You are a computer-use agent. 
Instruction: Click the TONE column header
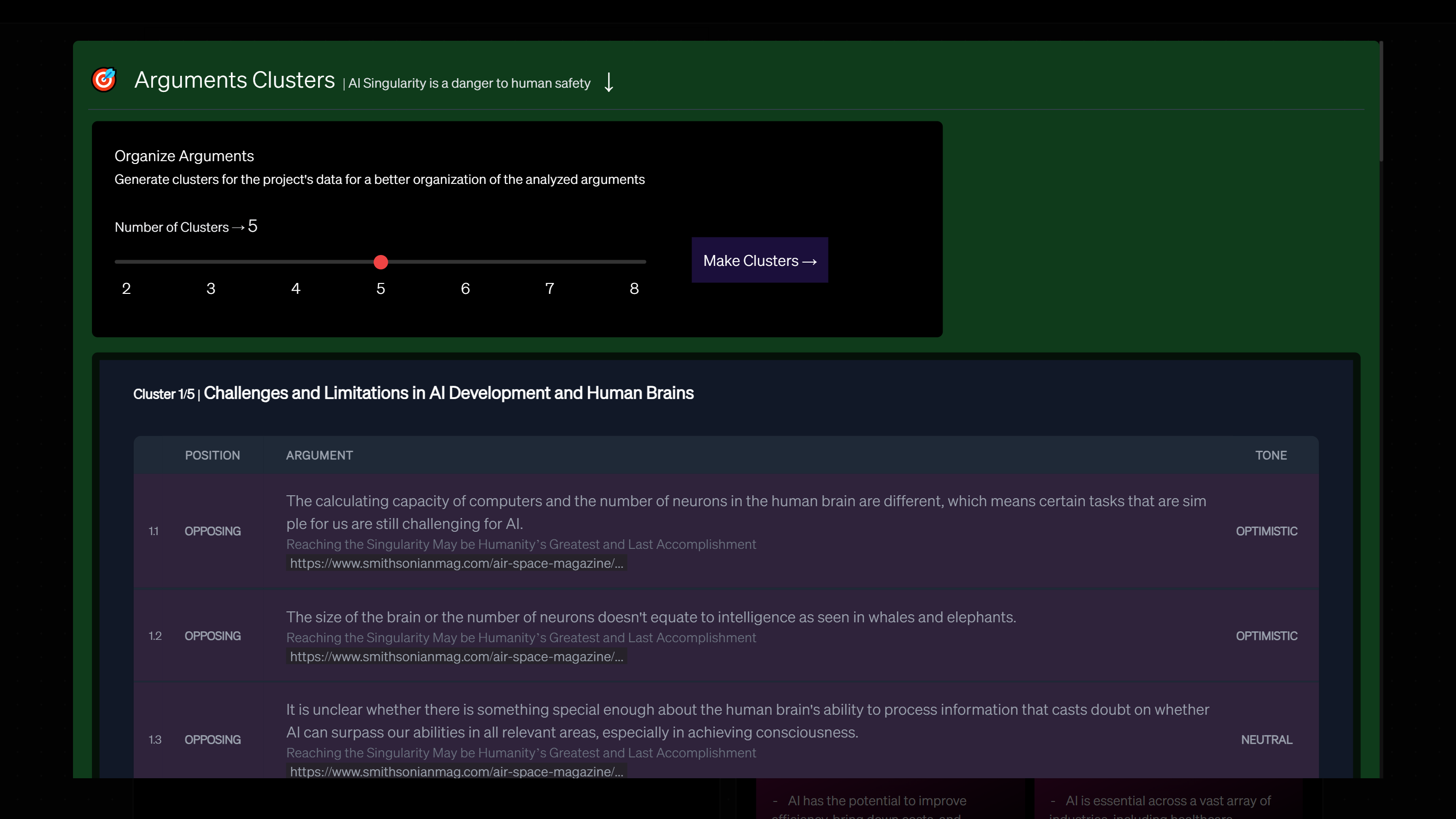coord(1271,455)
